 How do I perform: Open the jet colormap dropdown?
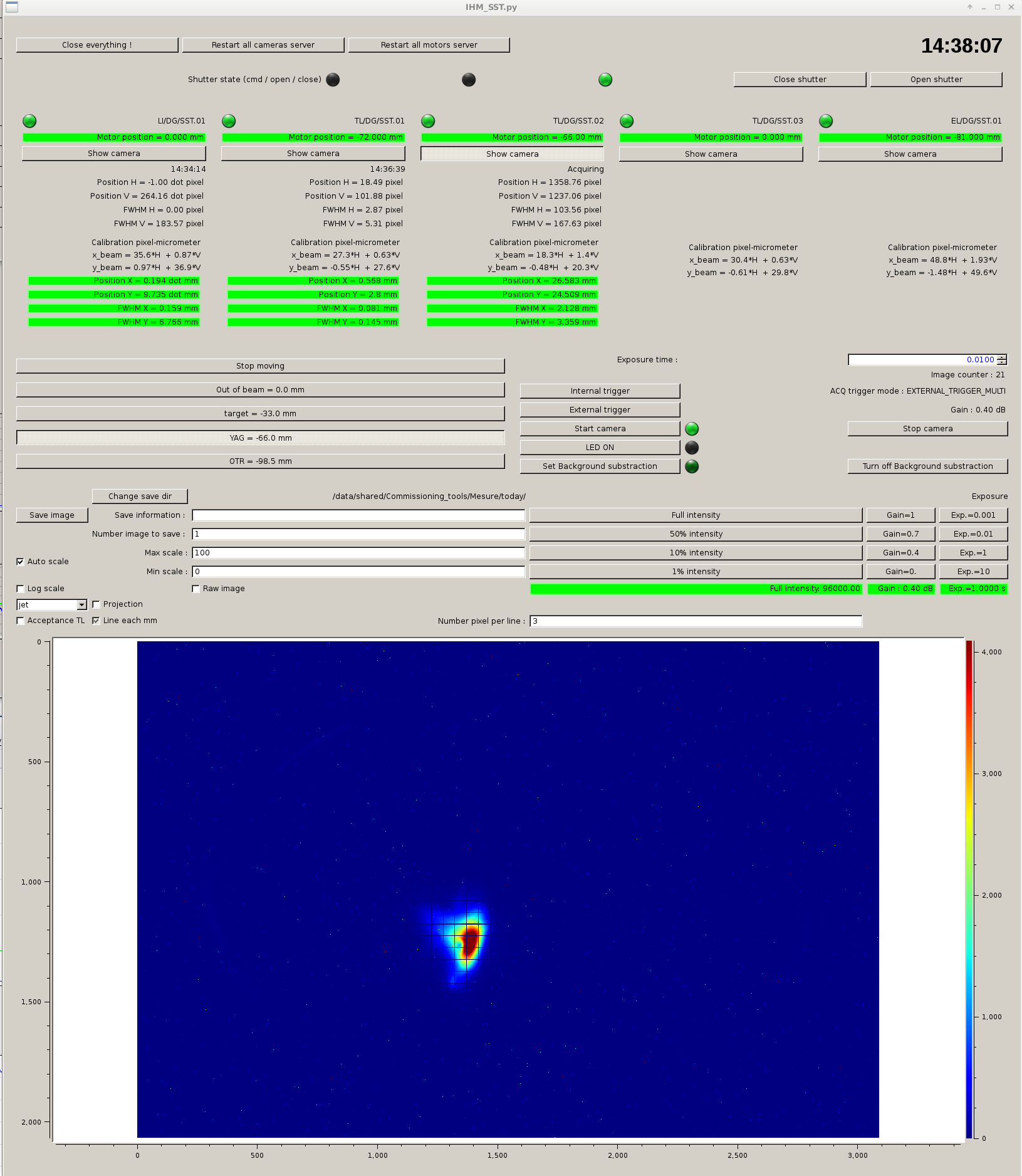tap(81, 605)
